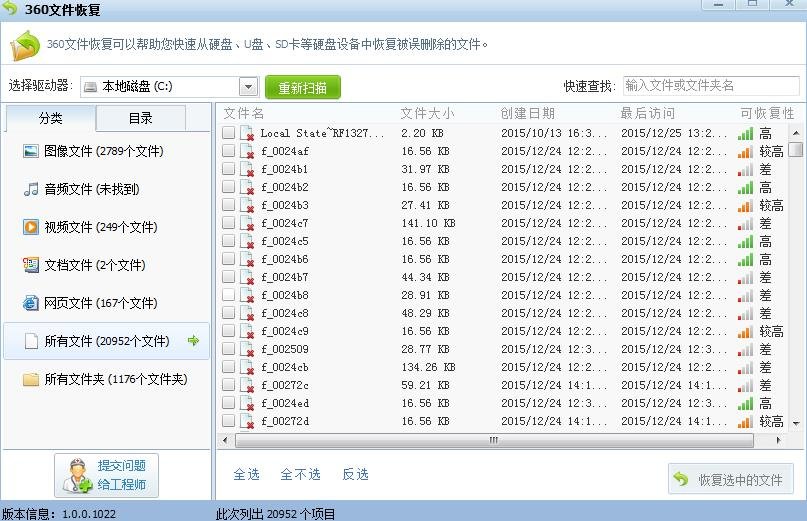This screenshot has width=807, height=521.
Task: Sort by 可恢复性 column header
Action: [767, 113]
